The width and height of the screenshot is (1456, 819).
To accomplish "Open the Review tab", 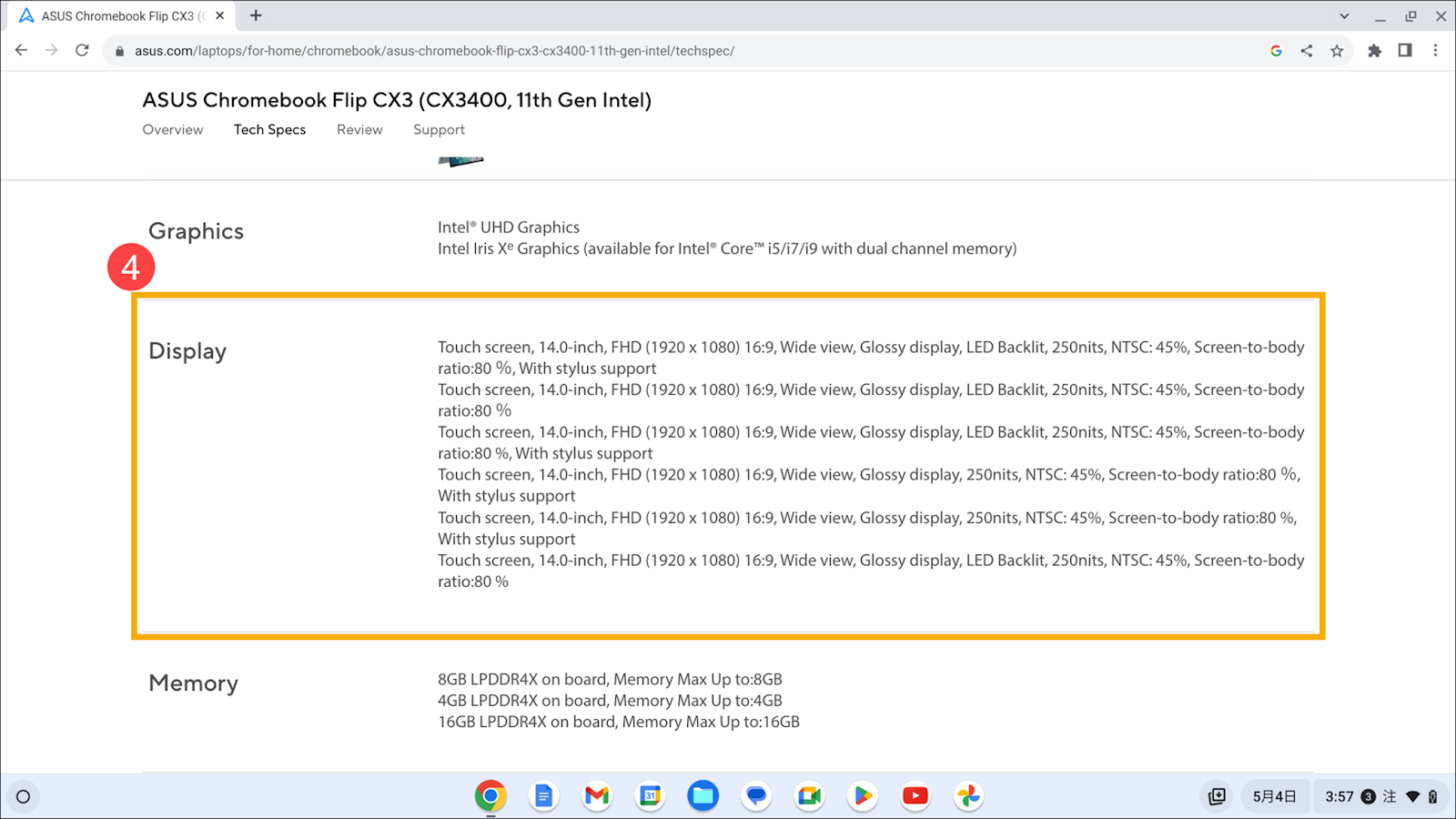I will [359, 129].
